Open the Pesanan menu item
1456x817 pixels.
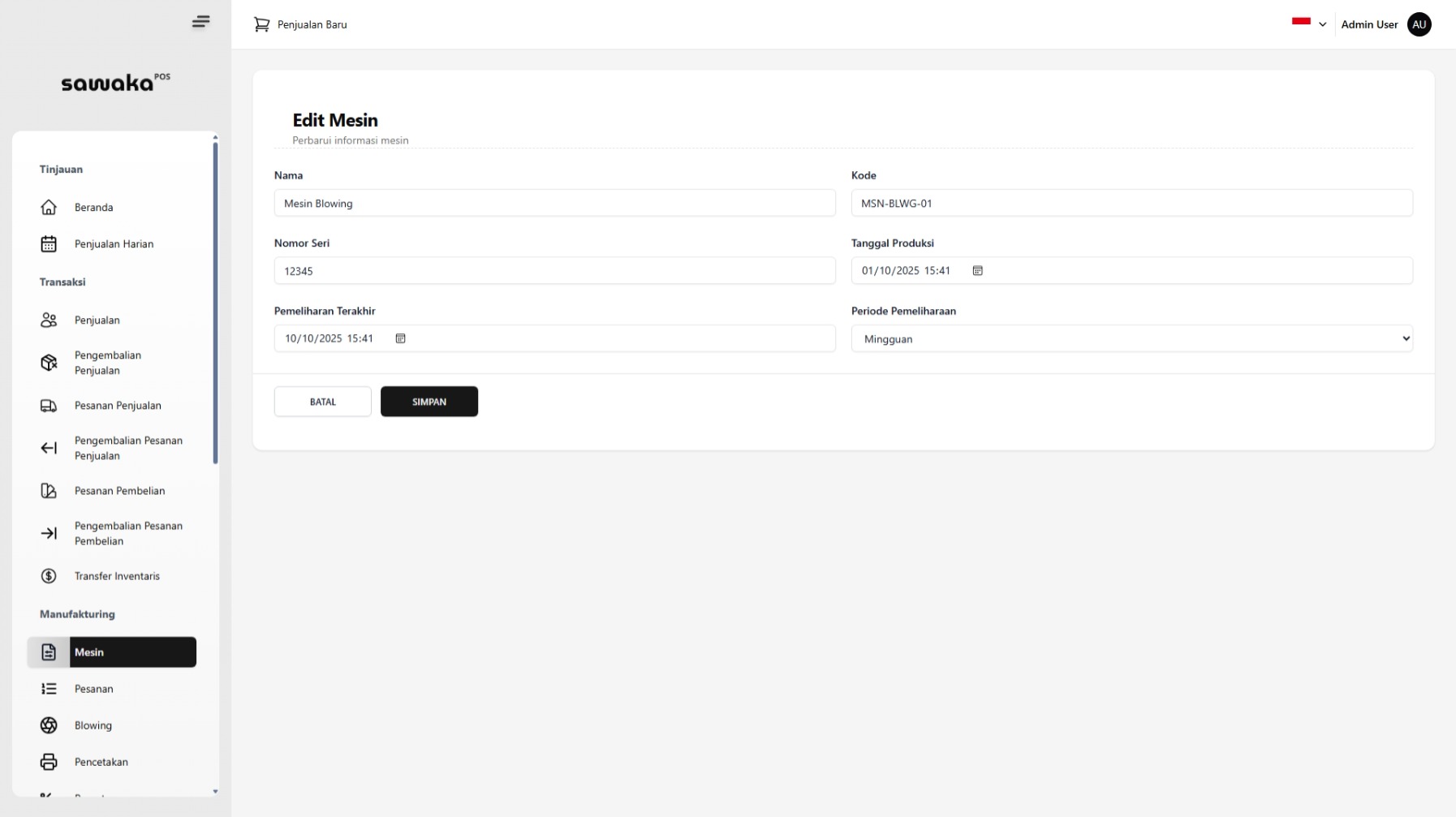coord(93,689)
